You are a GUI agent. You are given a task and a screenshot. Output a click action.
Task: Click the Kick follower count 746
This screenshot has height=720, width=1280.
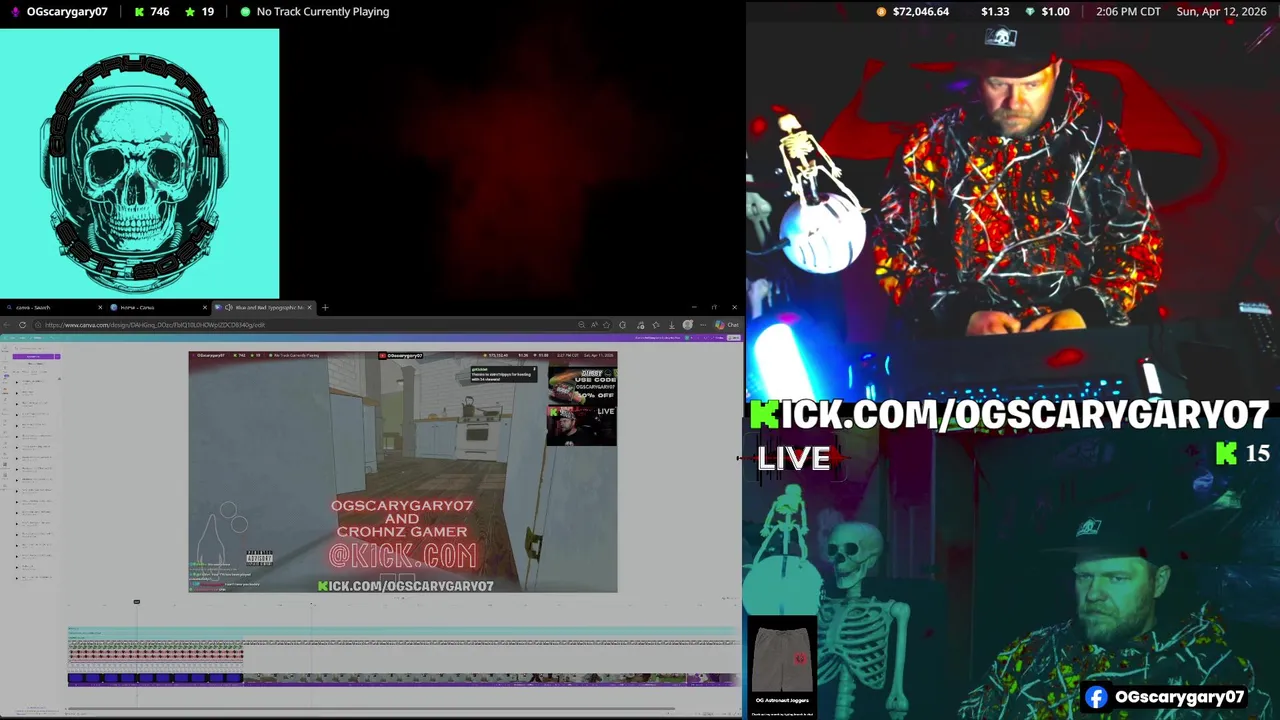pyautogui.click(x=151, y=12)
